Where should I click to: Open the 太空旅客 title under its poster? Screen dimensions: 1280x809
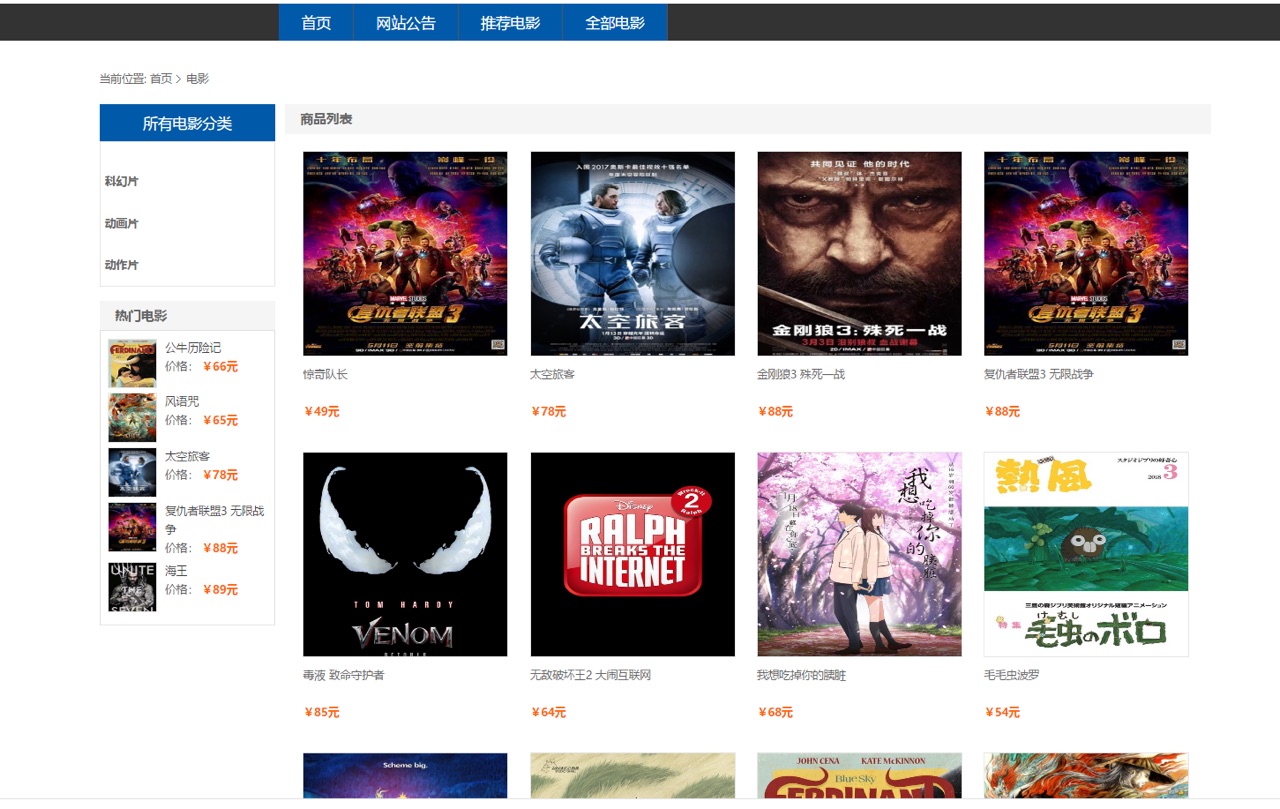tap(552, 374)
